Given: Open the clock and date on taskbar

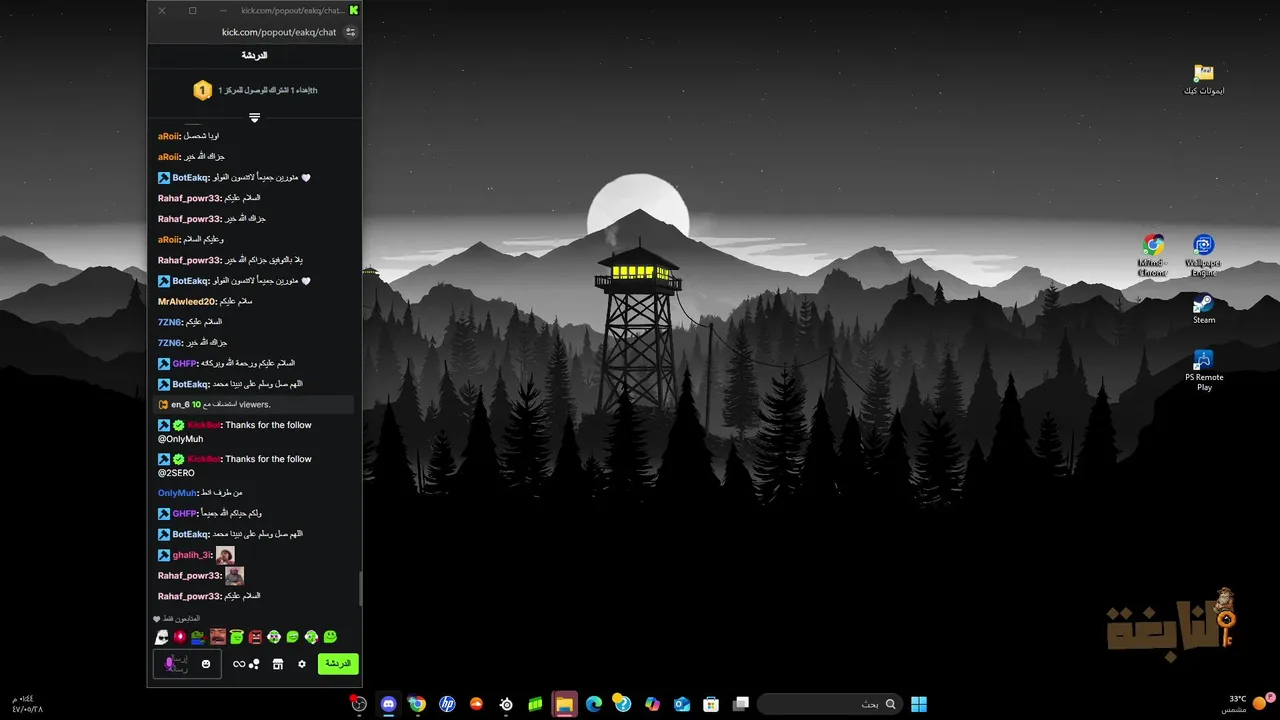Looking at the screenshot, I should click(28, 704).
